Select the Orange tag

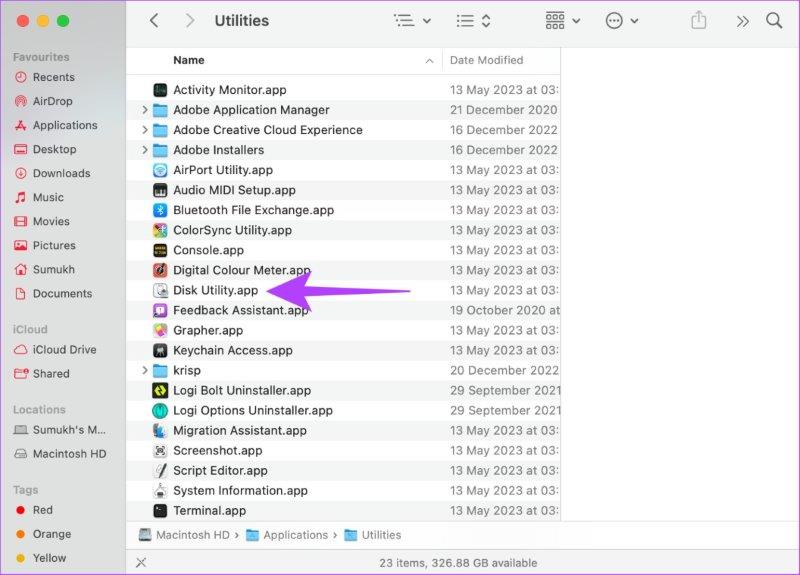(x=44, y=534)
